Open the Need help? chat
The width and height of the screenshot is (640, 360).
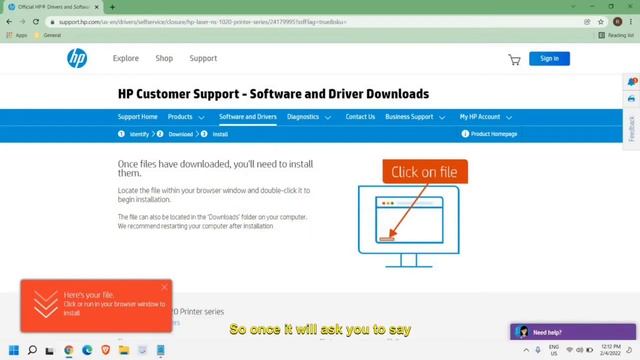point(573,332)
